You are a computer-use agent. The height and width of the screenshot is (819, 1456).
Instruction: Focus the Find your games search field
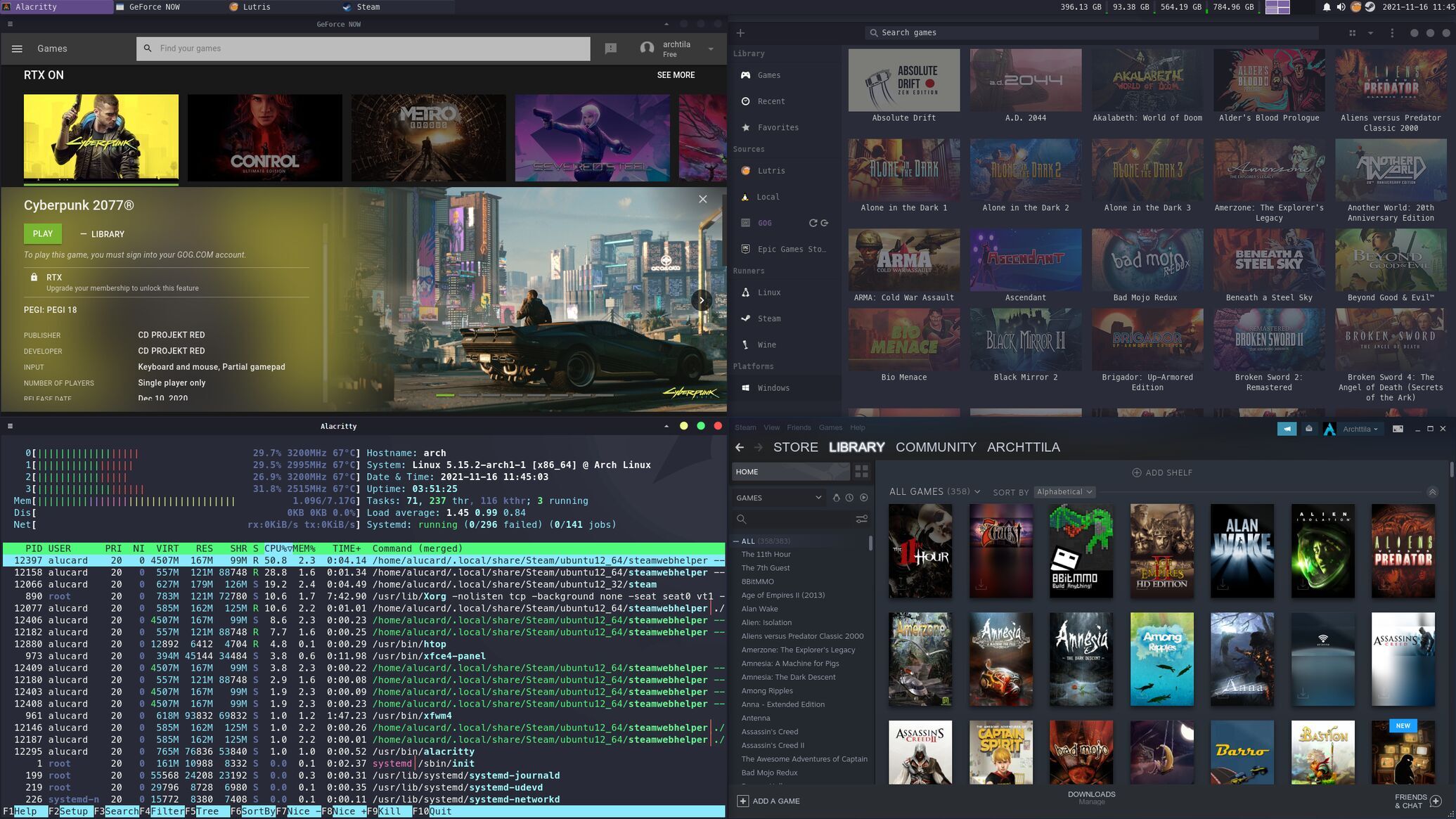pyautogui.click(x=363, y=49)
